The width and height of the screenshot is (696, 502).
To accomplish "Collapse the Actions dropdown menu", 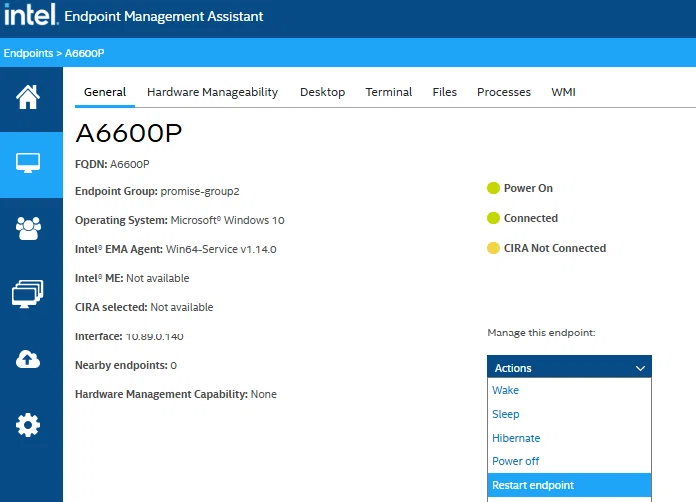I will pyautogui.click(x=569, y=368).
